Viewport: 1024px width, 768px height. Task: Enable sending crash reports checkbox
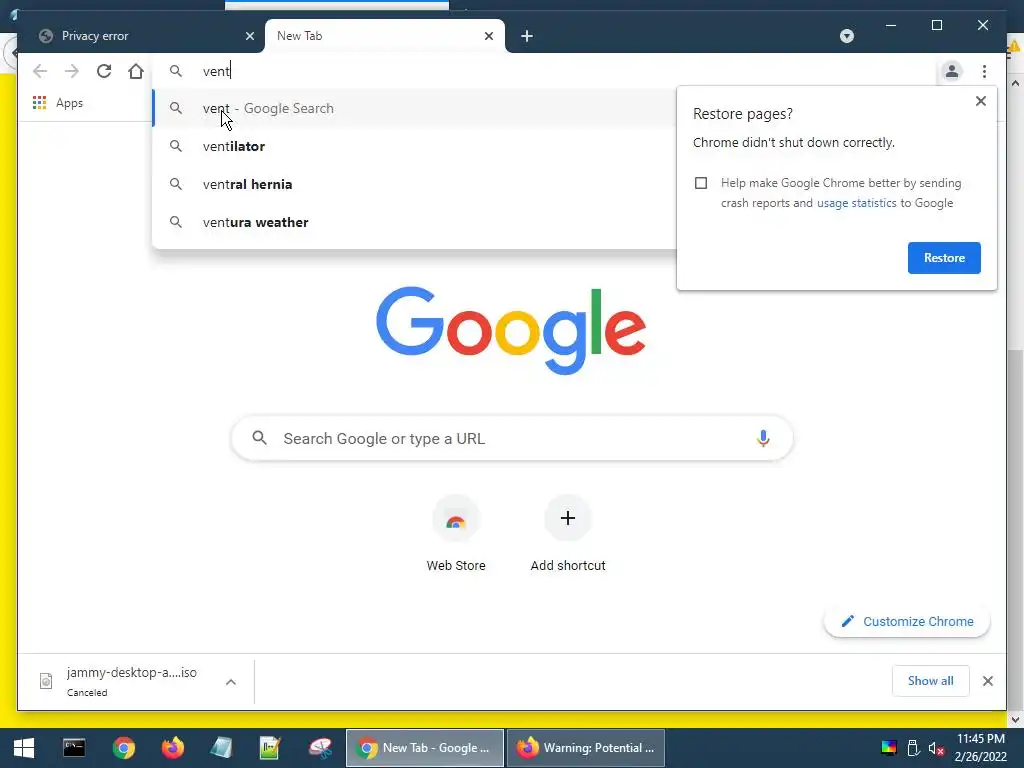pos(701,183)
